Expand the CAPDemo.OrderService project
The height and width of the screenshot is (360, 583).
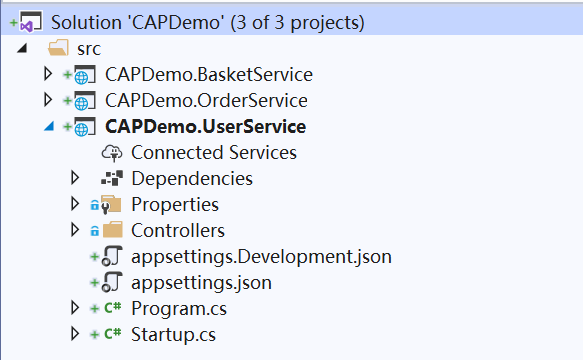[x=48, y=100]
